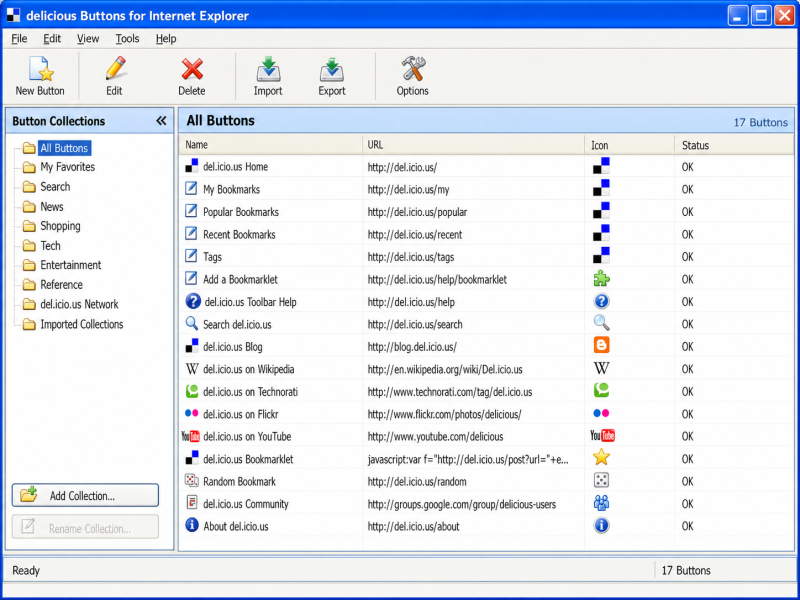Click the edit icon beside Recent Bookmarks

tap(191, 234)
